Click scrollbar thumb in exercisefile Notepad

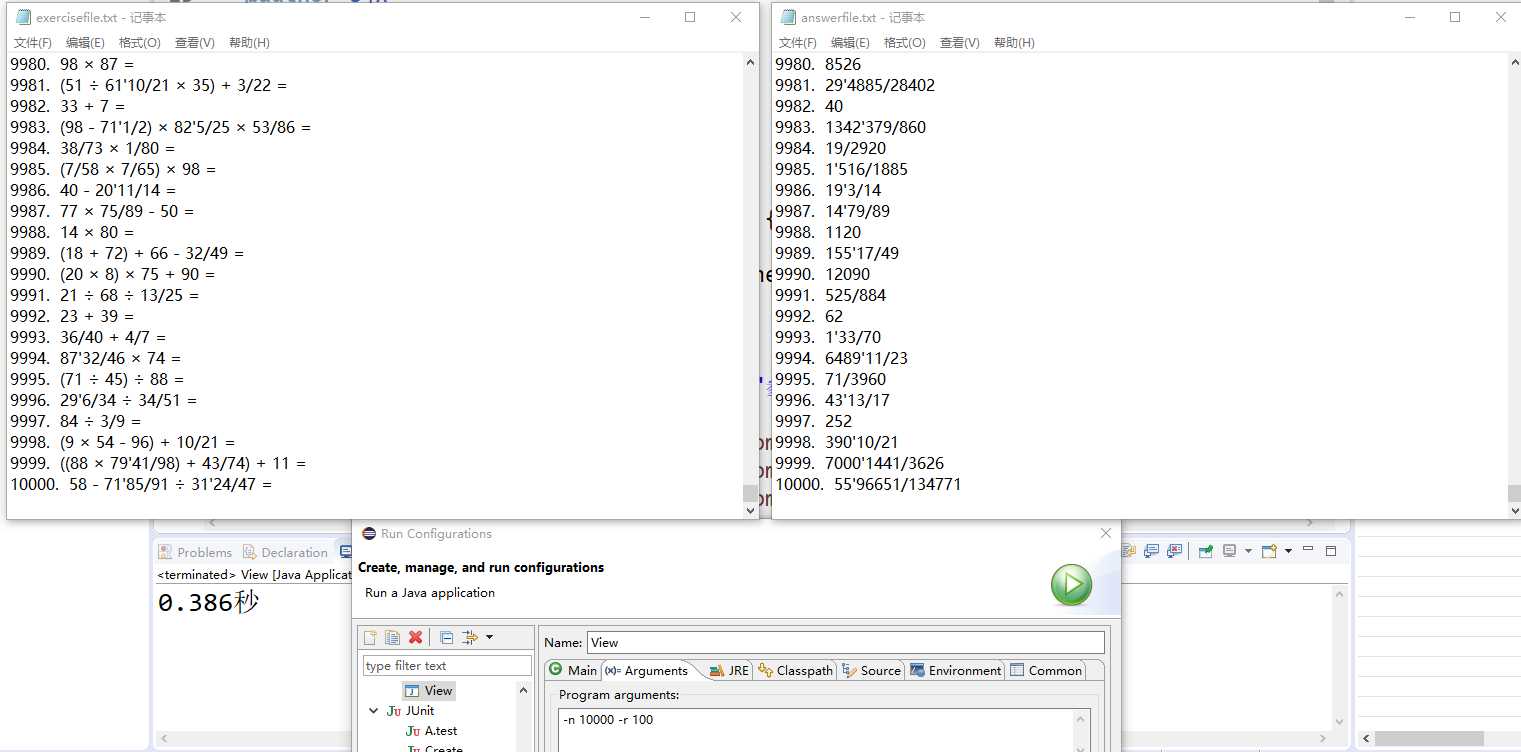[x=751, y=493]
